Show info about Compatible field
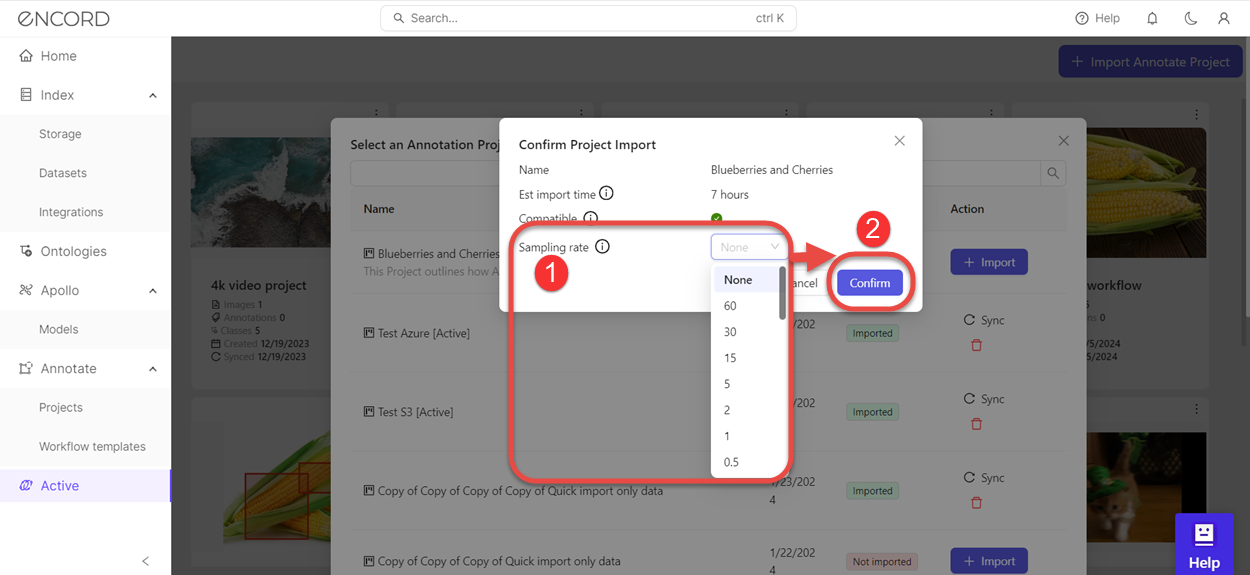 590,218
